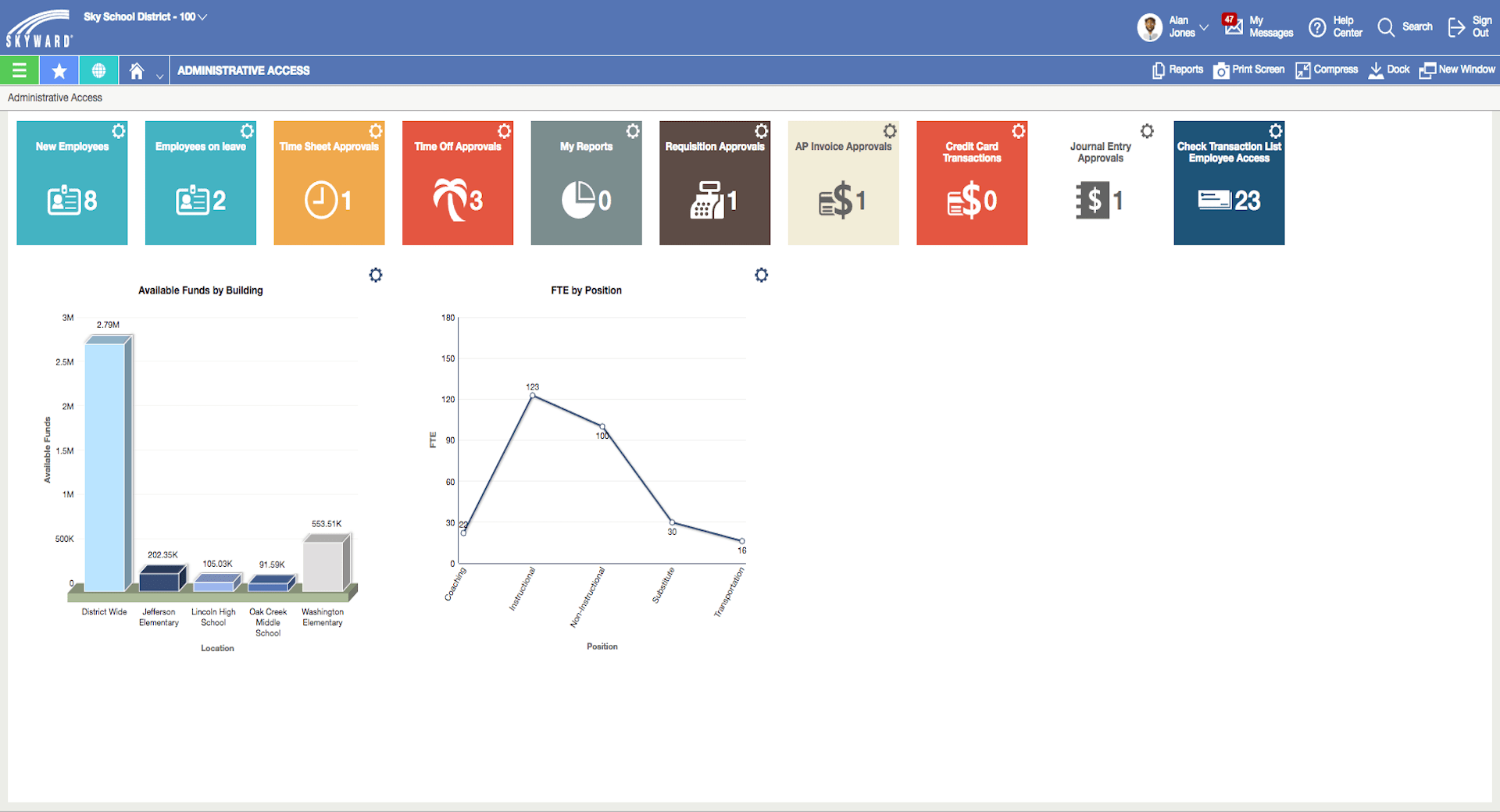The width and height of the screenshot is (1500, 812).
Task: Open settings gear on Employees on leave tile
Action: coord(247,130)
